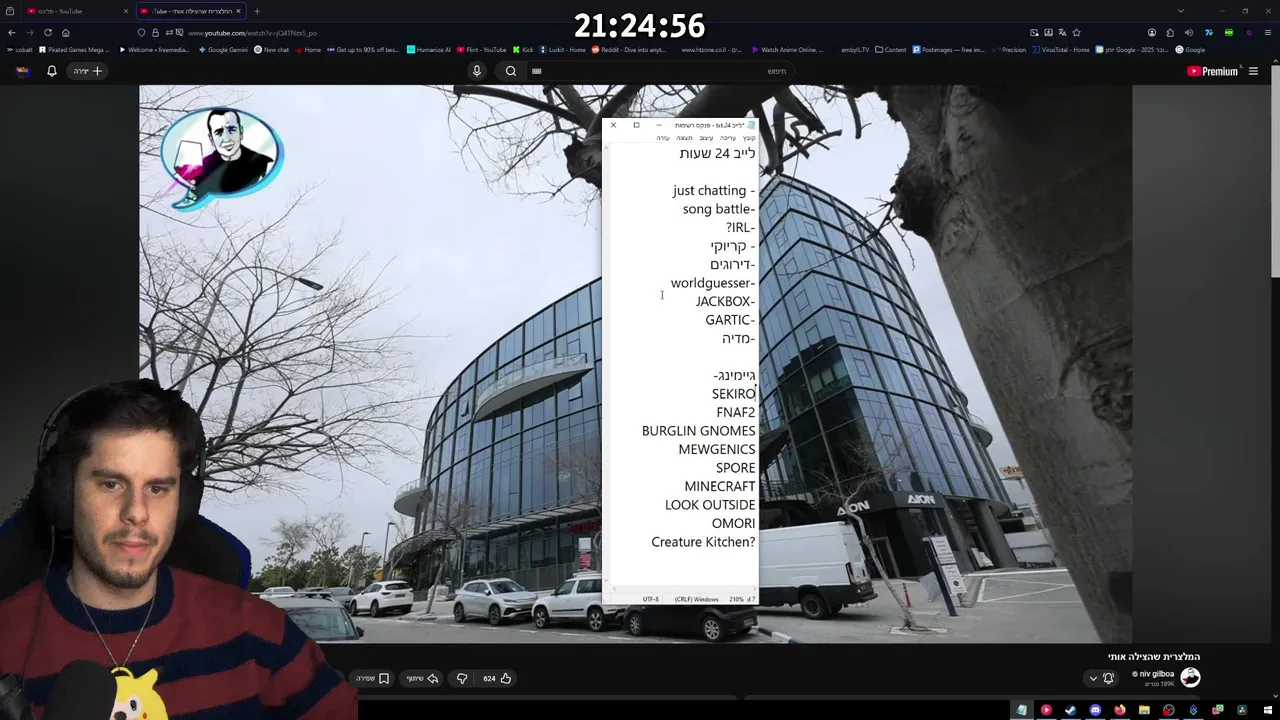1280x720 pixels.
Task: Click 'LOOK OUTSIDE' text in Notepad
Action: coord(710,505)
